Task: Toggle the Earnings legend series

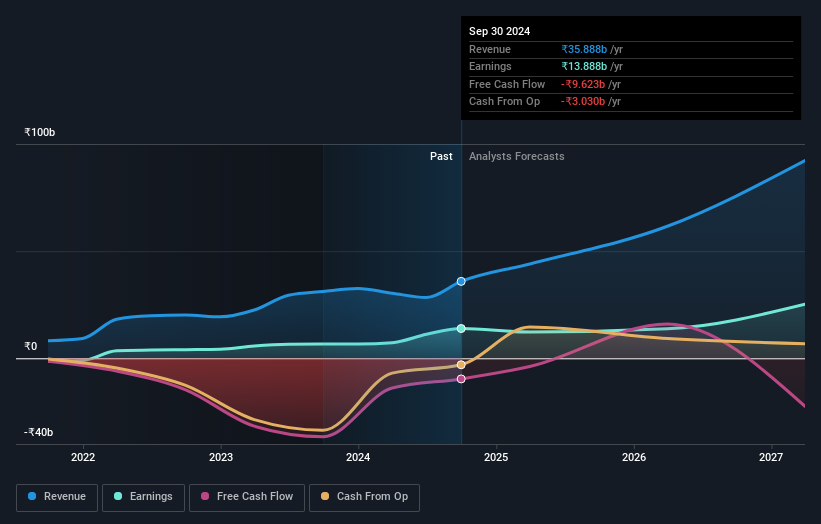Action: [143, 497]
